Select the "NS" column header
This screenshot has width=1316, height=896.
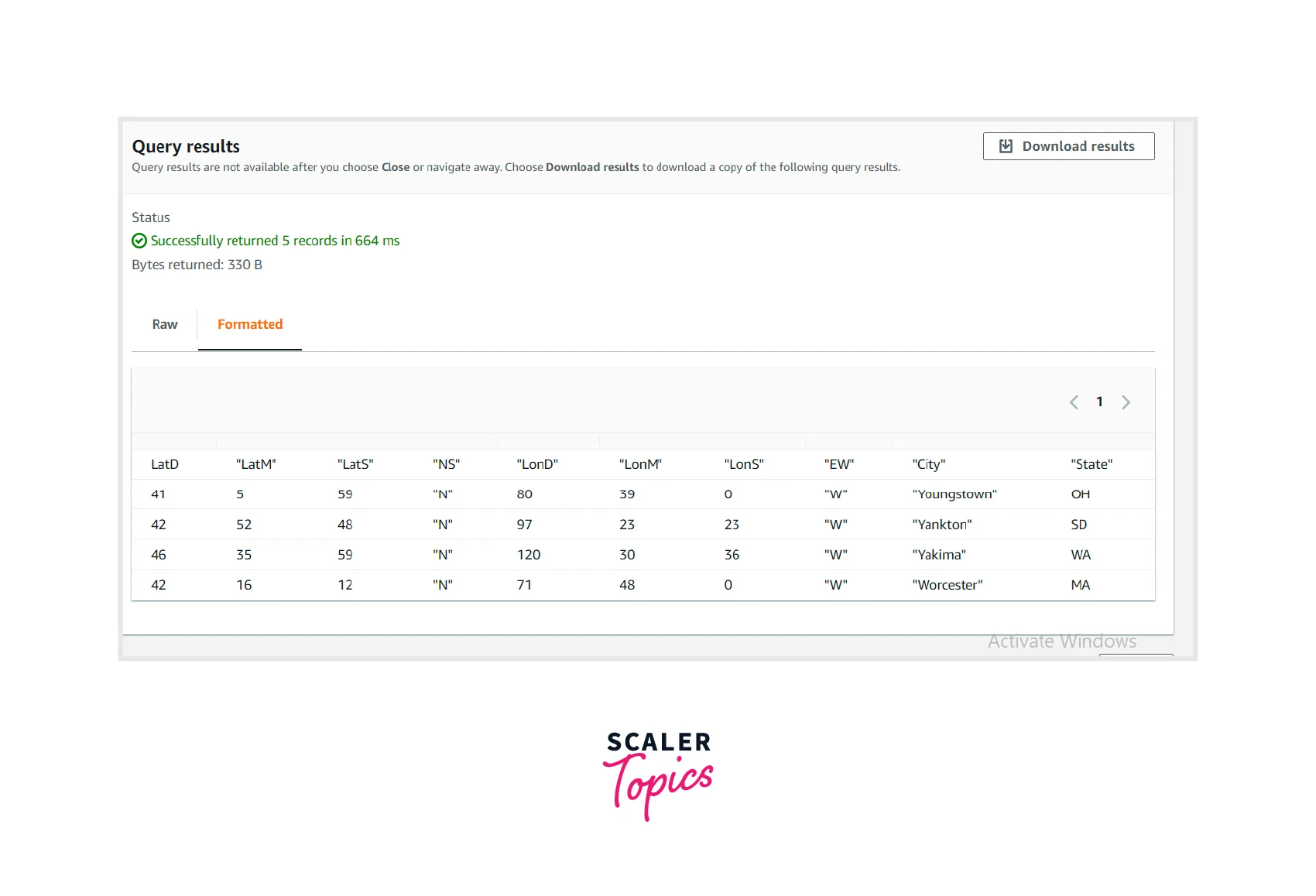(447, 463)
